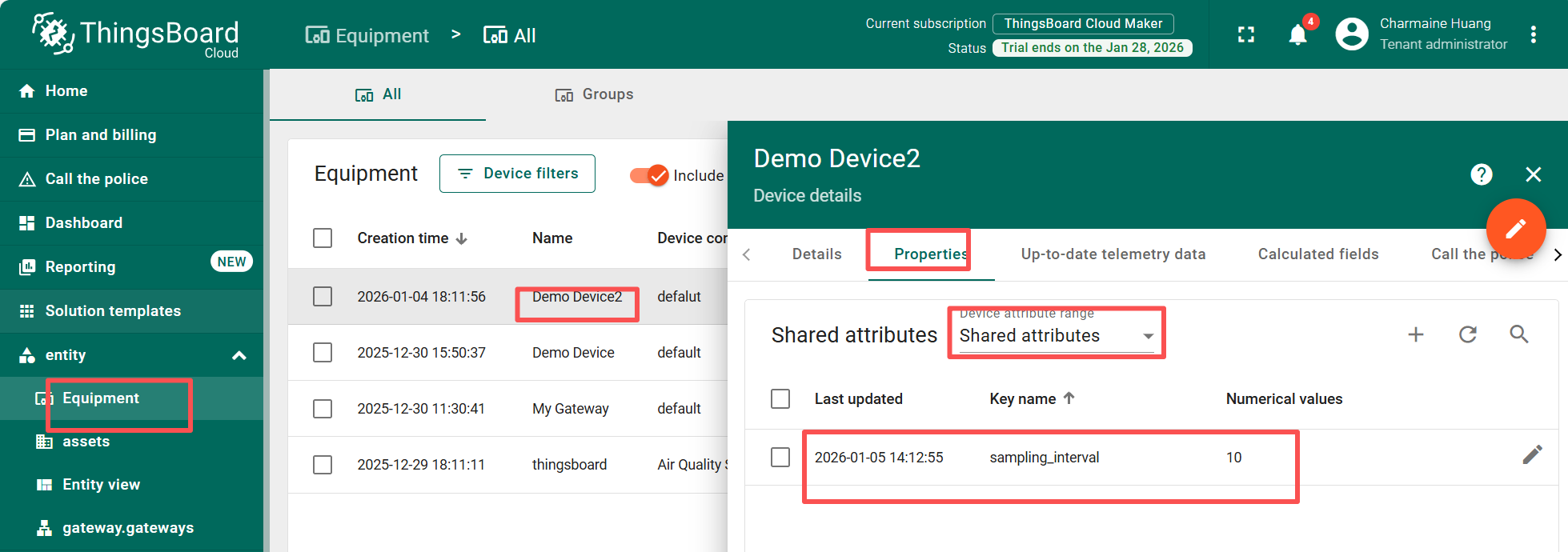This screenshot has height=552, width=1568.
Task: Check the sampling_interval row checkbox
Action: [780, 457]
